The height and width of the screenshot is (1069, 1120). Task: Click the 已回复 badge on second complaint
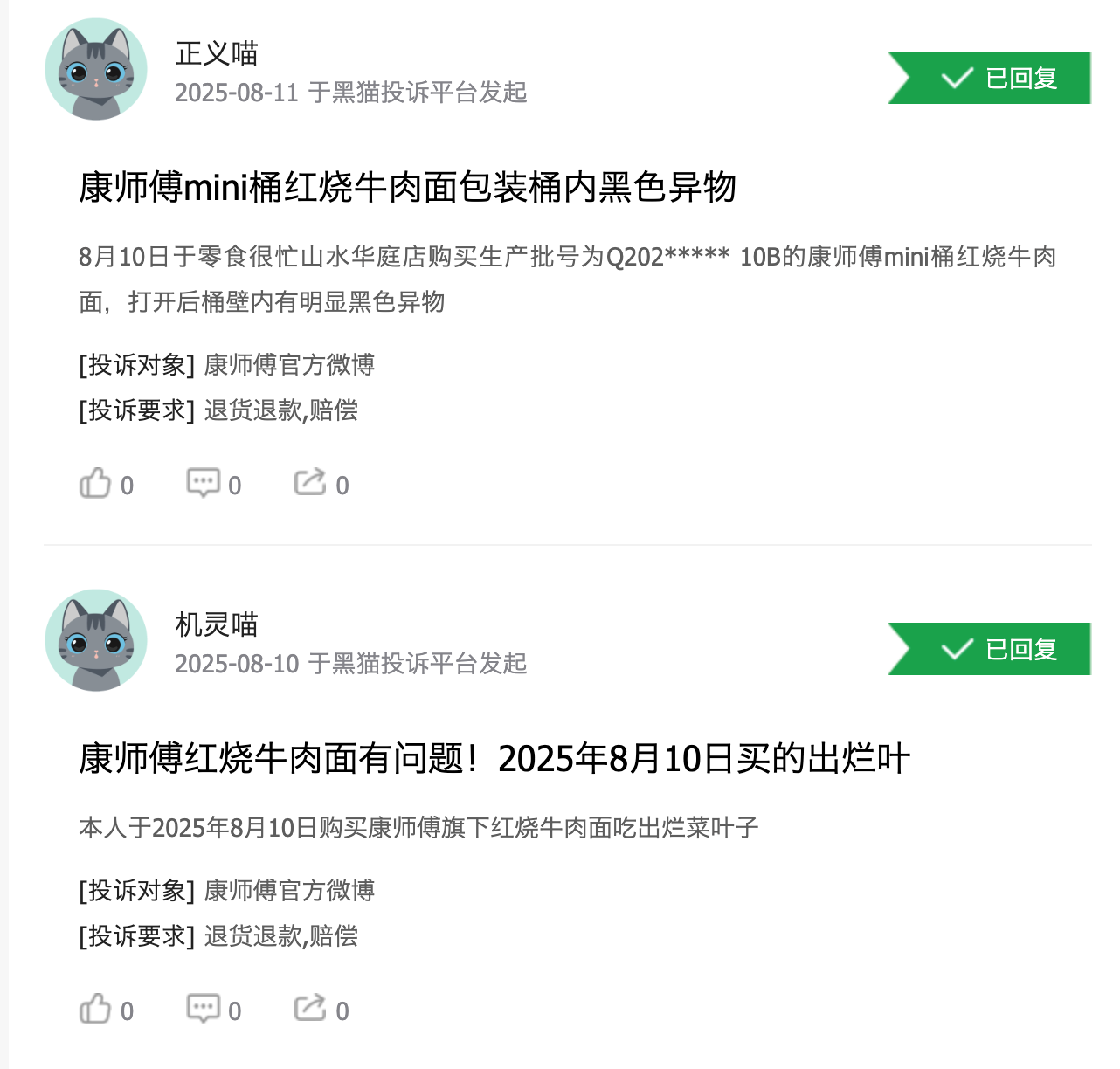(989, 649)
